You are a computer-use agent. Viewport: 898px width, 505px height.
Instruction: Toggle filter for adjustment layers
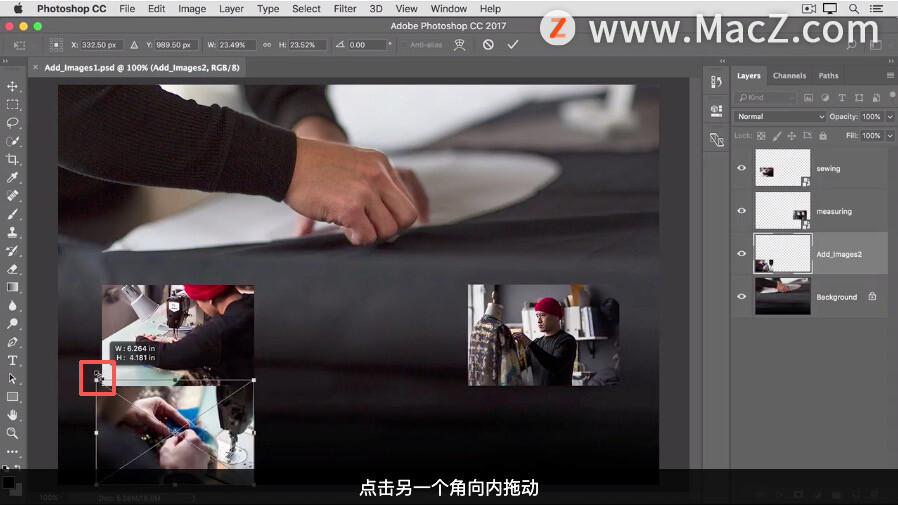[x=825, y=98]
